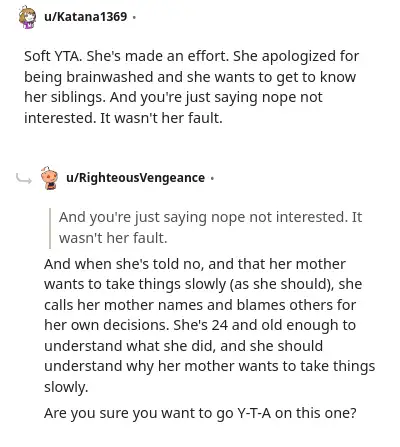
Task: Click the dot after u/RighteousVengeance
Action: (212, 178)
